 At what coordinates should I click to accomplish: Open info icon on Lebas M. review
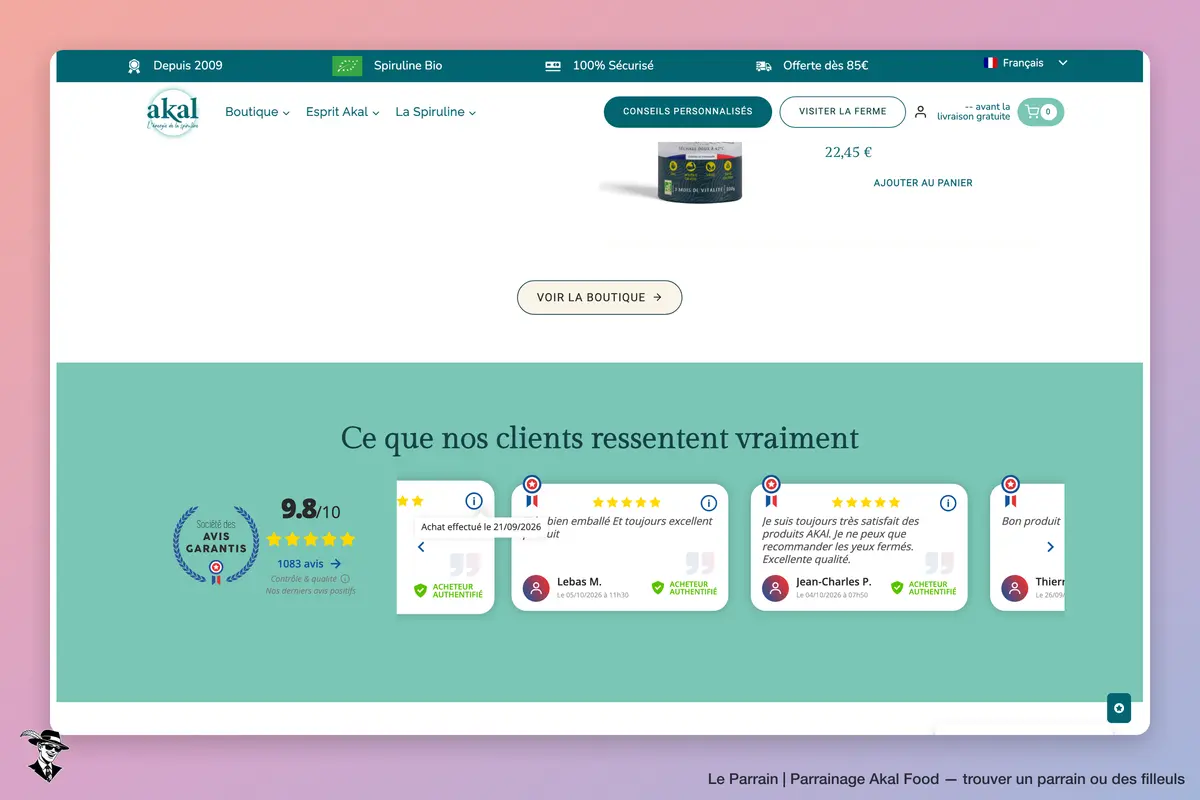coord(709,503)
